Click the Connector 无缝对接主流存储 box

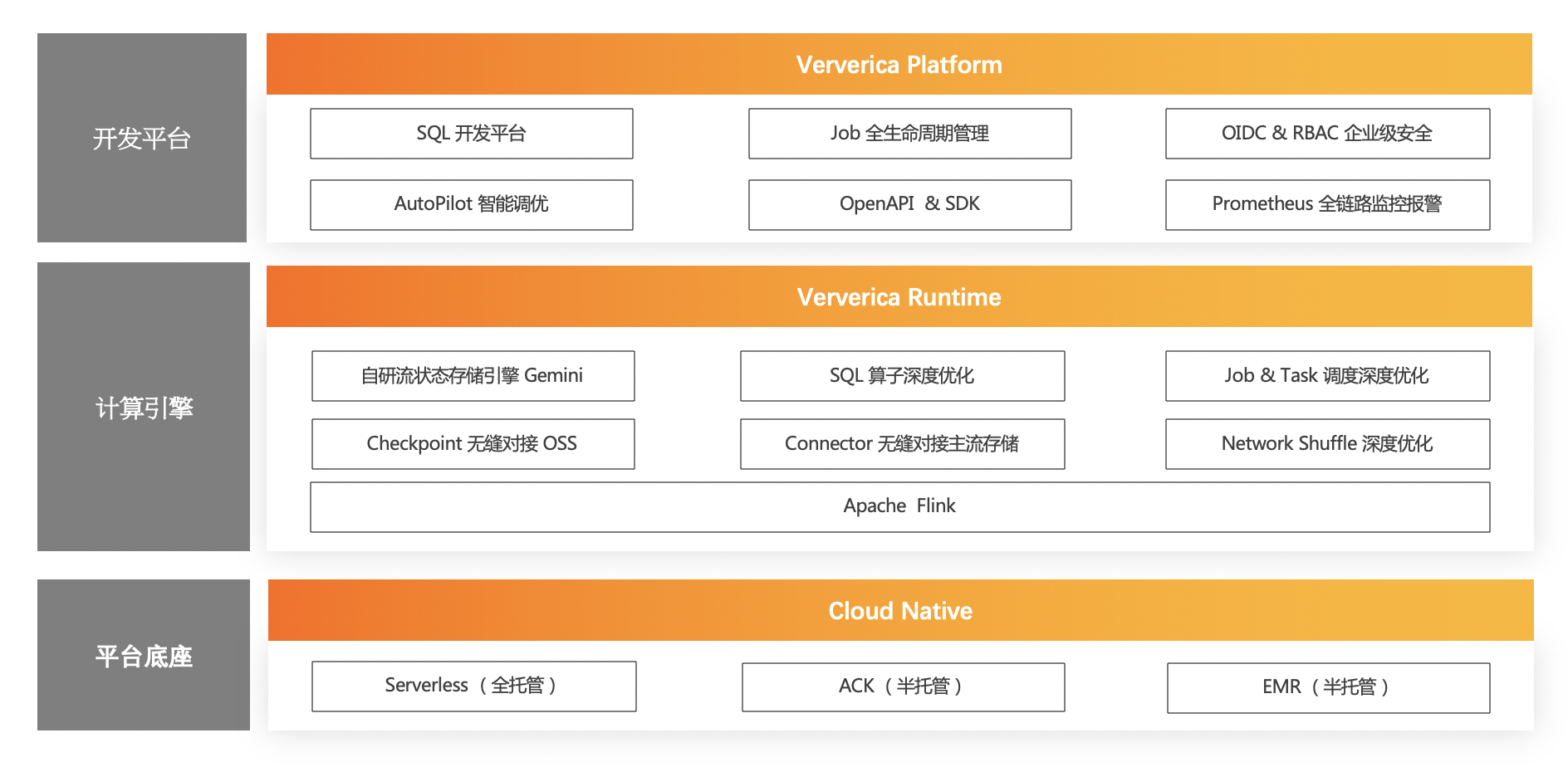point(903,444)
